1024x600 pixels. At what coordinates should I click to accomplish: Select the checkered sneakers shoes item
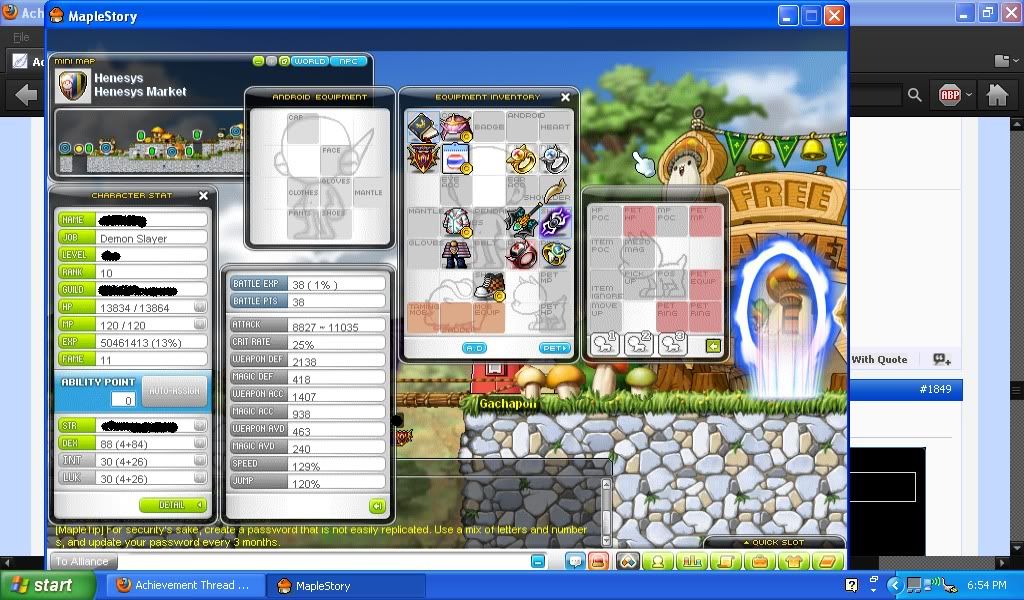(x=490, y=286)
